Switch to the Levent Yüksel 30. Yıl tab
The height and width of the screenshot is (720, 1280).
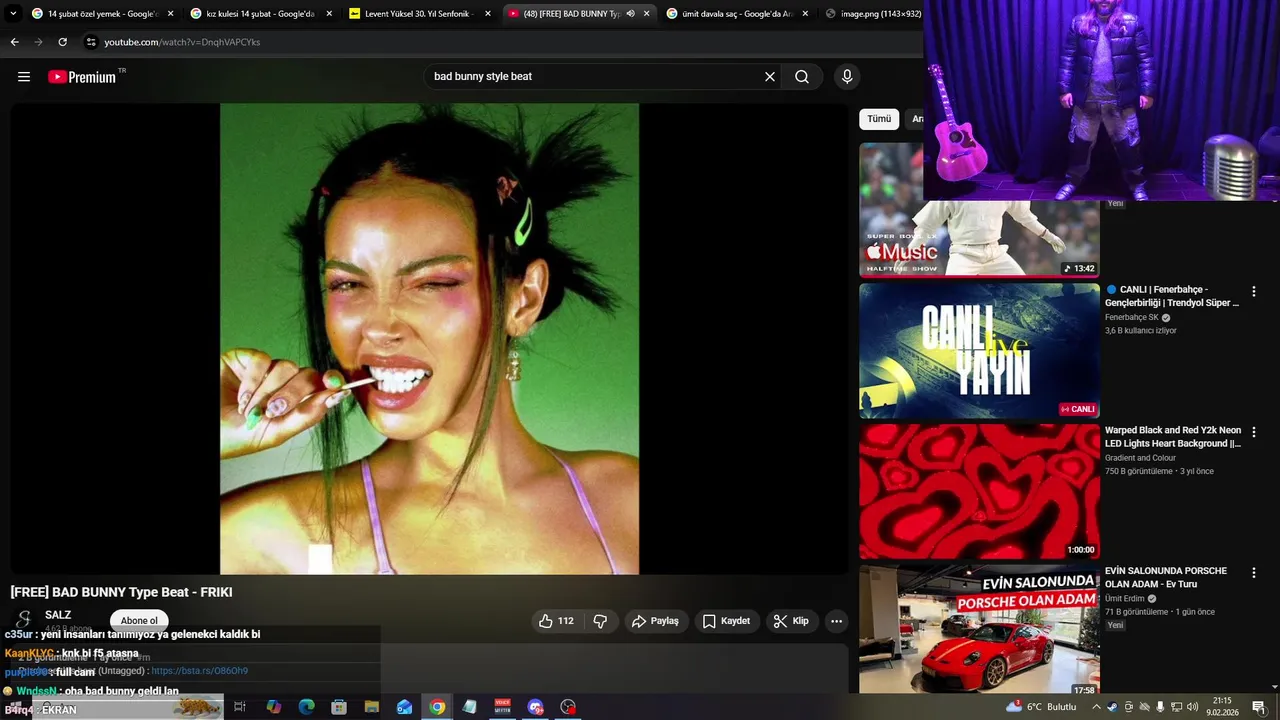420,14
